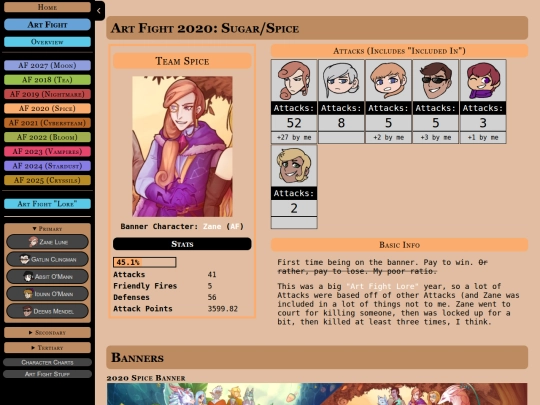Click the Friendly Fires value 5

click(210, 286)
